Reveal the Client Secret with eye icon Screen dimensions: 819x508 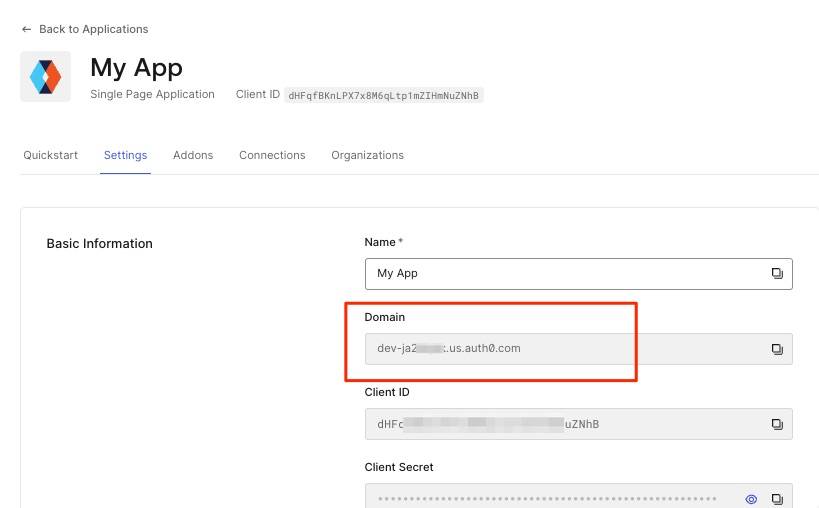[x=751, y=499]
